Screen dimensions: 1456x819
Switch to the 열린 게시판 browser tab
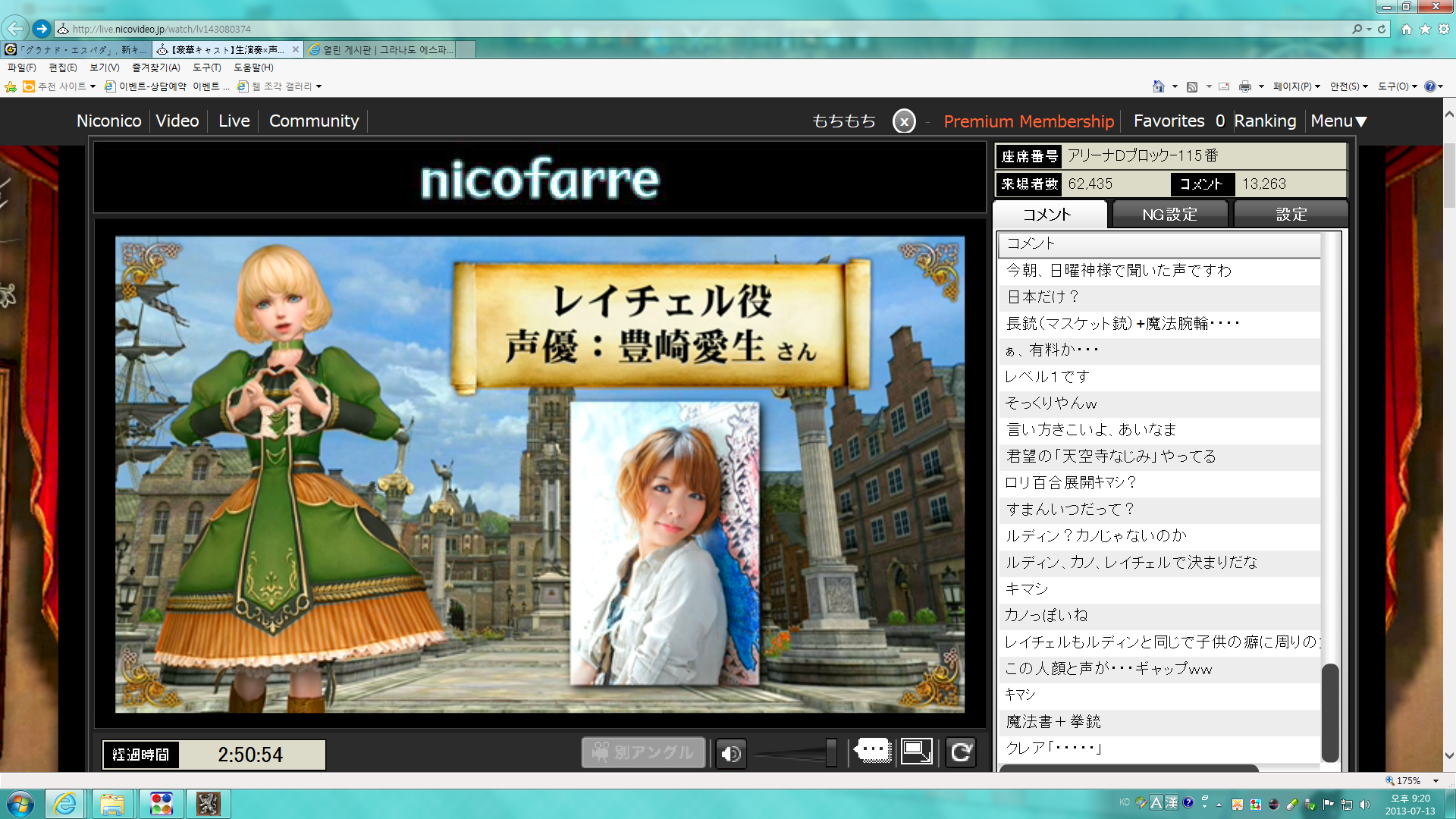point(381,49)
